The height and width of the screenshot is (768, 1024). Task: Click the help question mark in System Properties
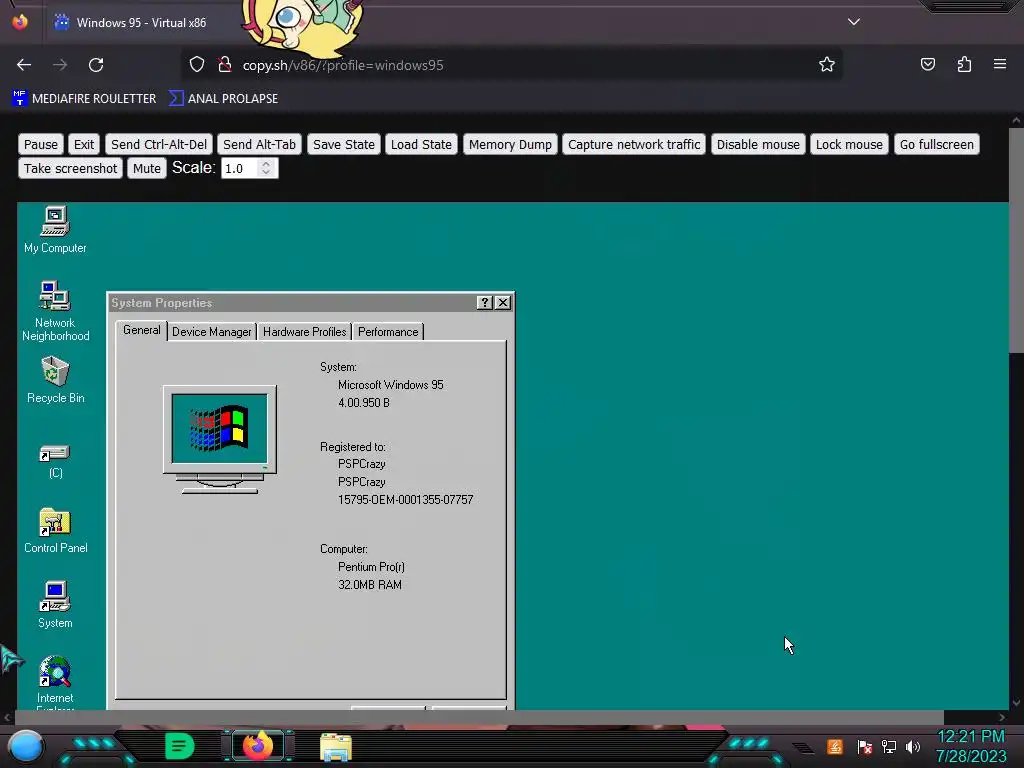click(x=484, y=302)
